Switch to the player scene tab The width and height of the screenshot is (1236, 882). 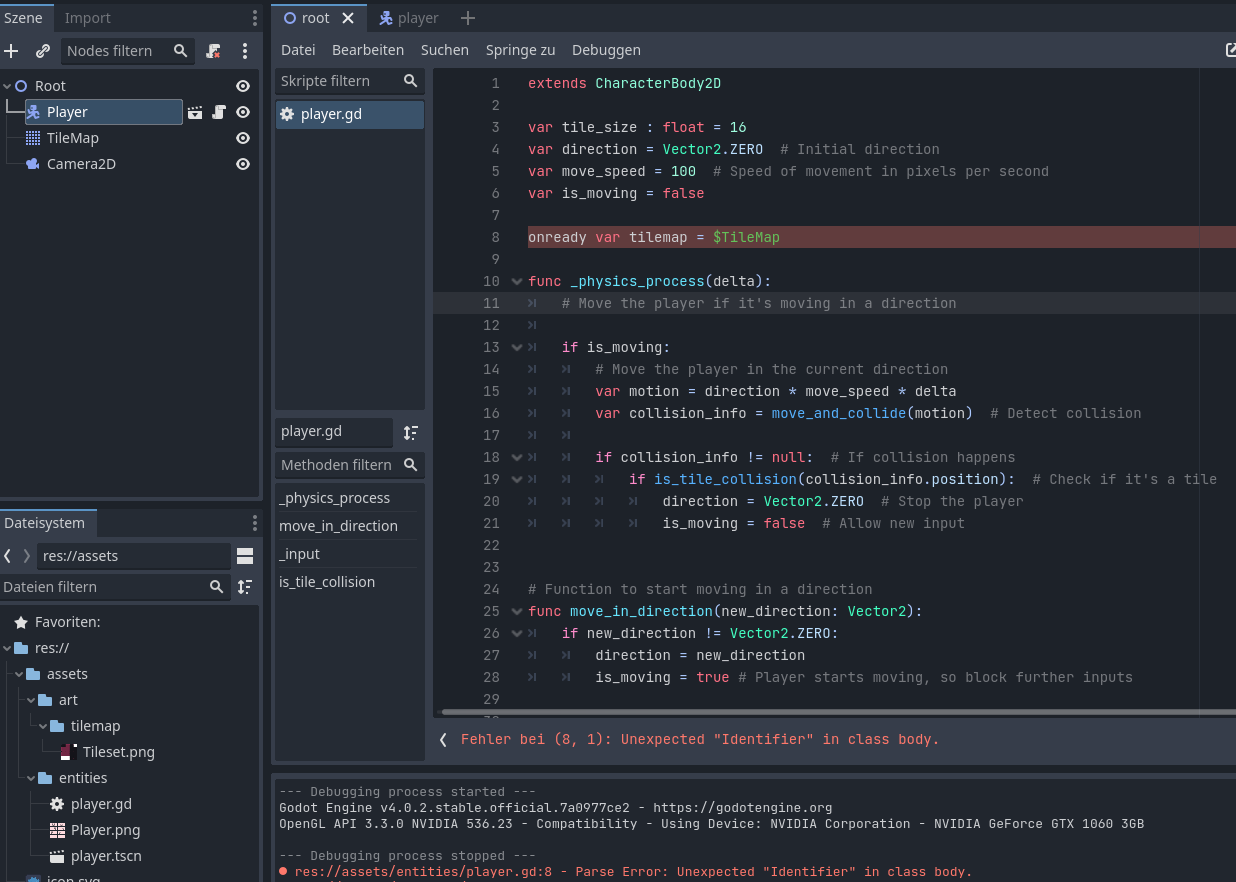click(x=408, y=18)
